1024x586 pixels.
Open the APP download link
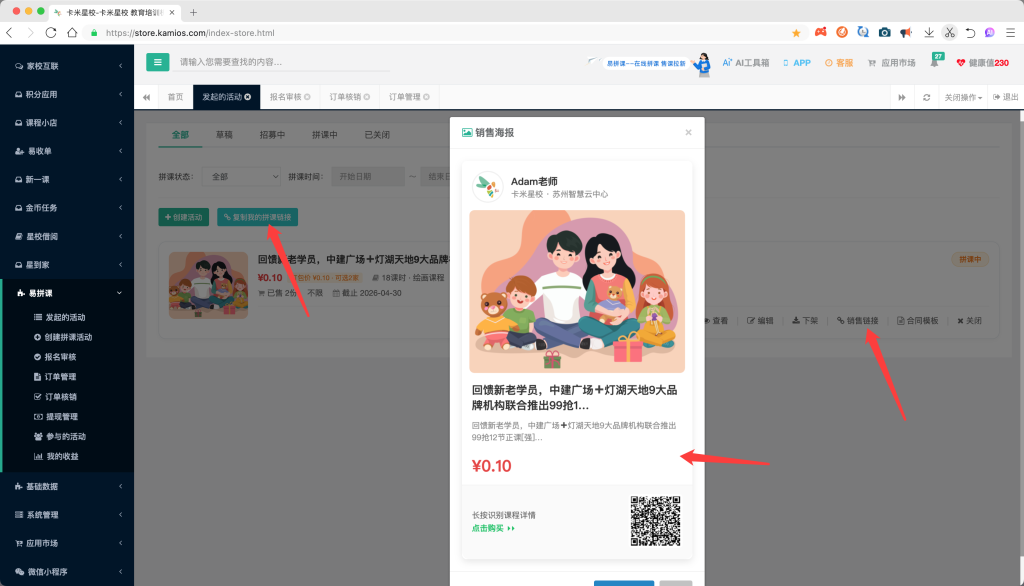click(797, 63)
